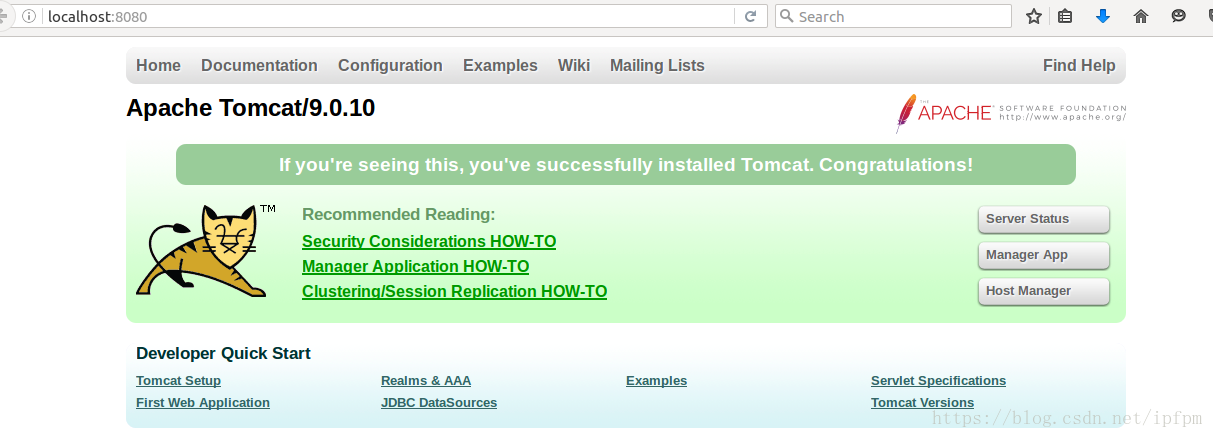Screen dimensions: 1213x438
Task: Click the Tomcat cat mascot image
Action: pos(207,250)
